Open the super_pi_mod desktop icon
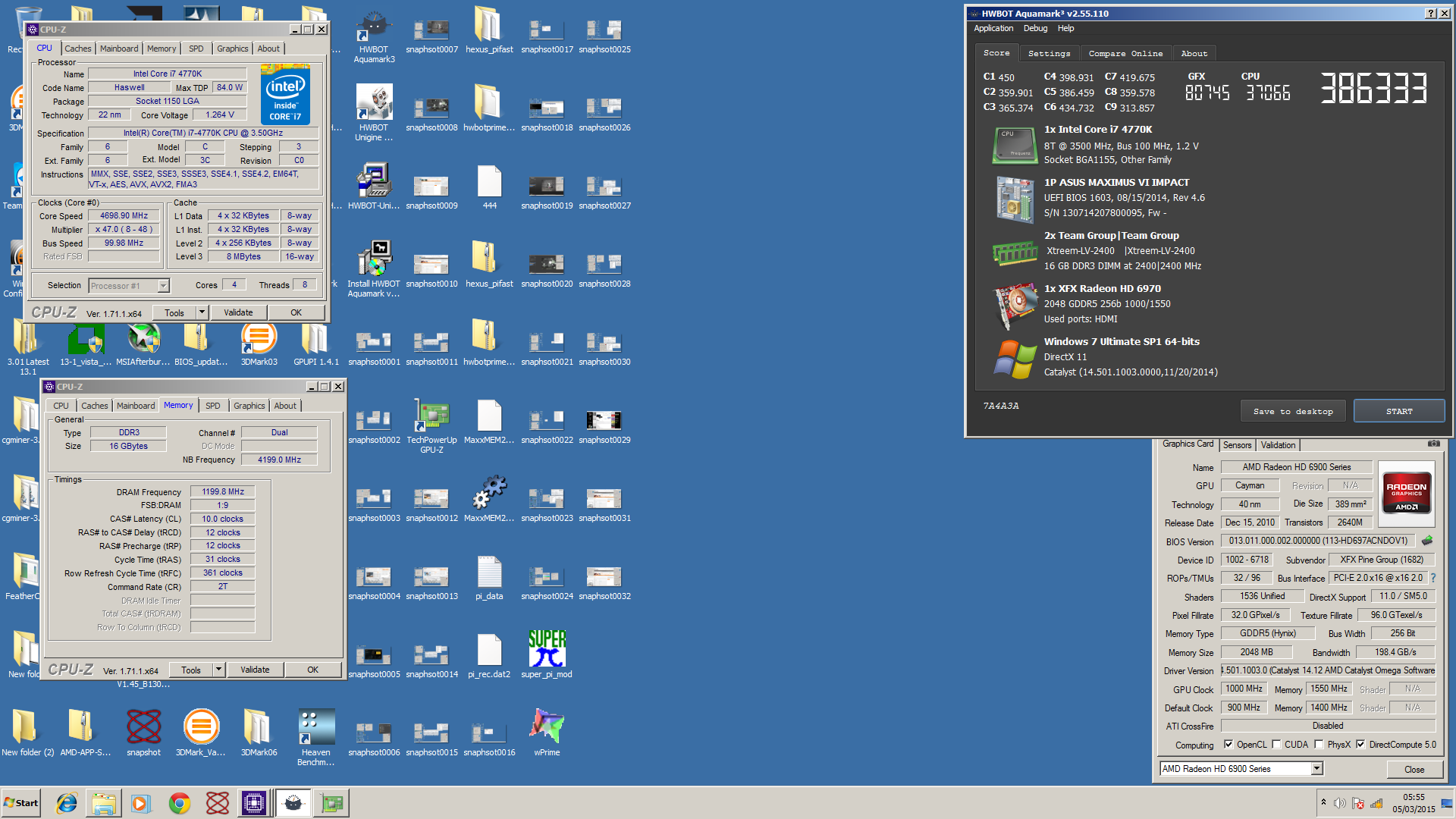This screenshot has height=819, width=1456. coord(547,654)
